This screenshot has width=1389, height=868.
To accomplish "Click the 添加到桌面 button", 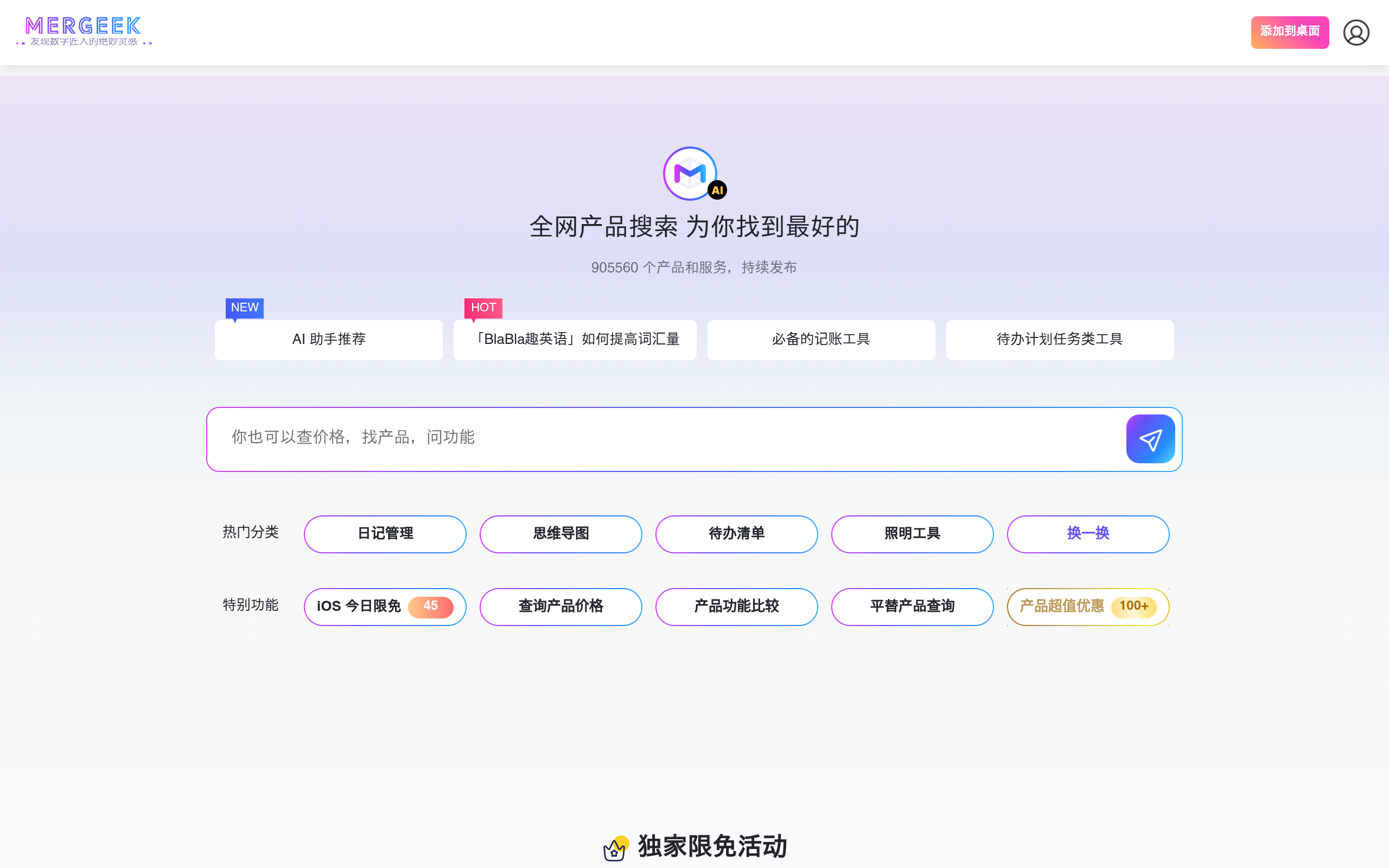I will tap(1290, 32).
